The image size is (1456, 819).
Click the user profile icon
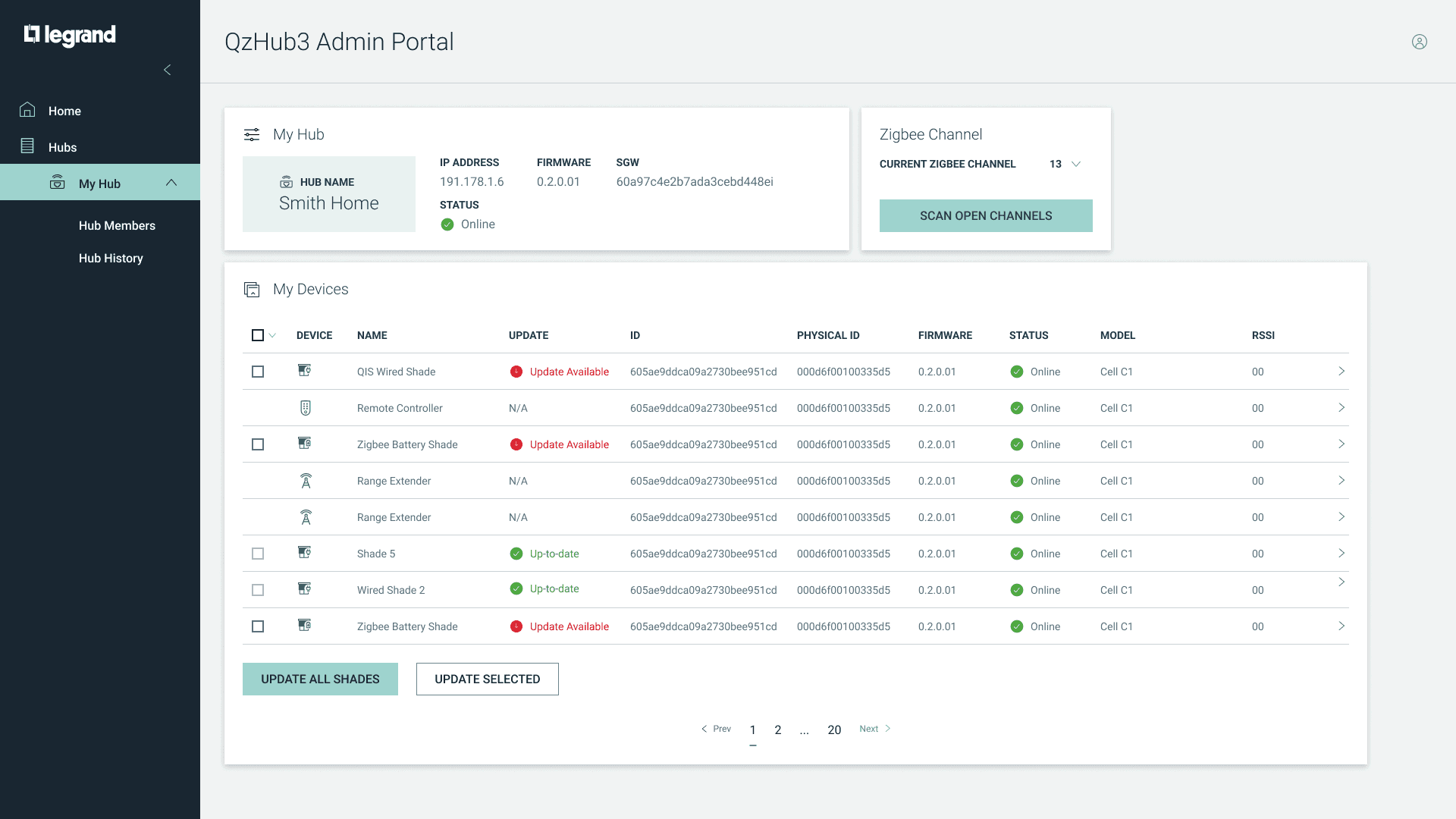tap(1419, 42)
